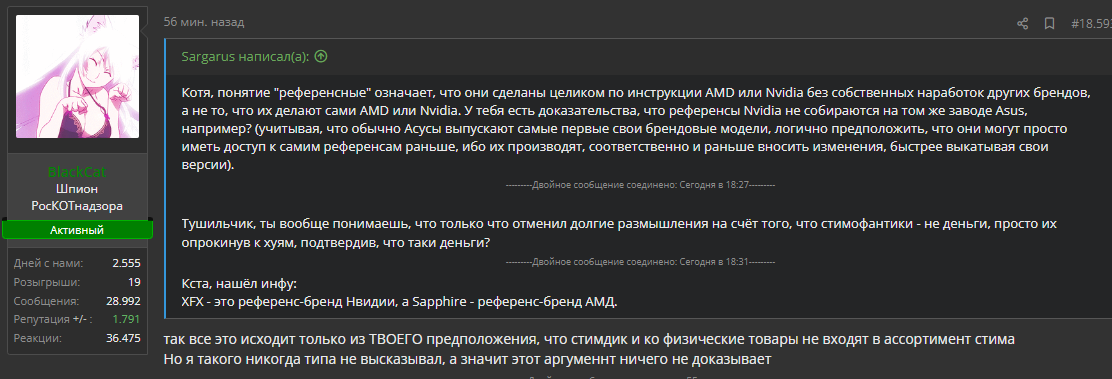This screenshot has width=1112, height=379.
Task: Click the "Сегодня в 18:31" merged message divider
Action: [x=640, y=262]
